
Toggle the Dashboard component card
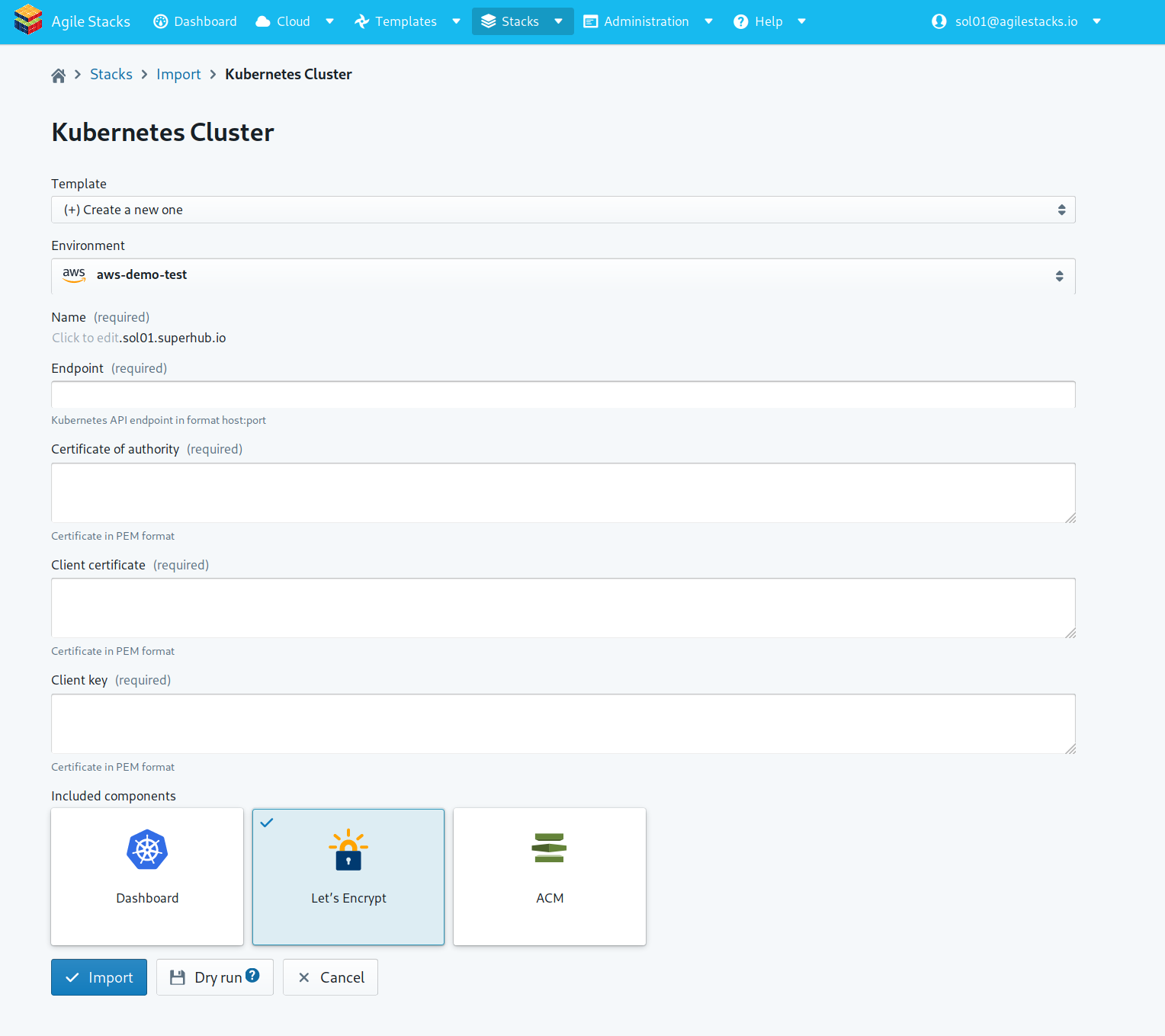click(x=147, y=877)
